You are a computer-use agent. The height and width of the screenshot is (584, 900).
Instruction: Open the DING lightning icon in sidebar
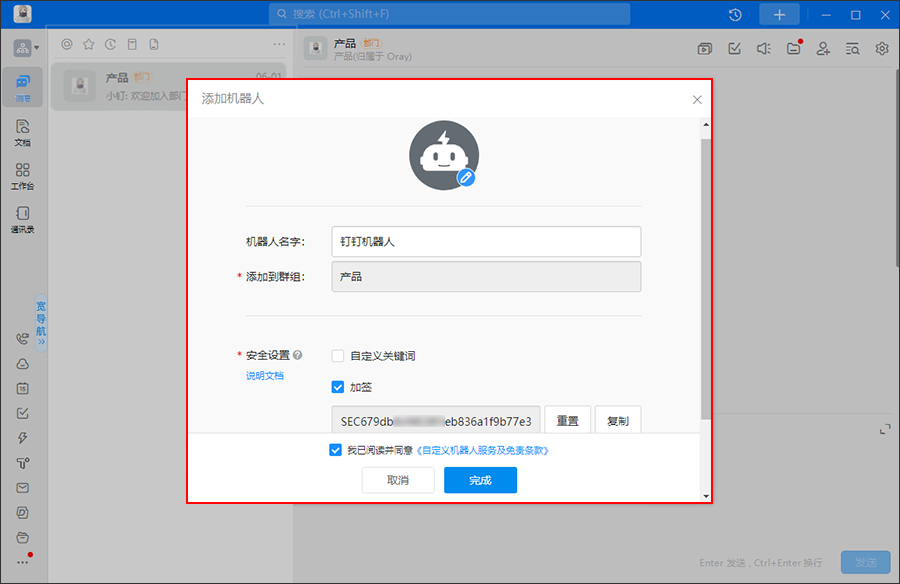coord(22,438)
